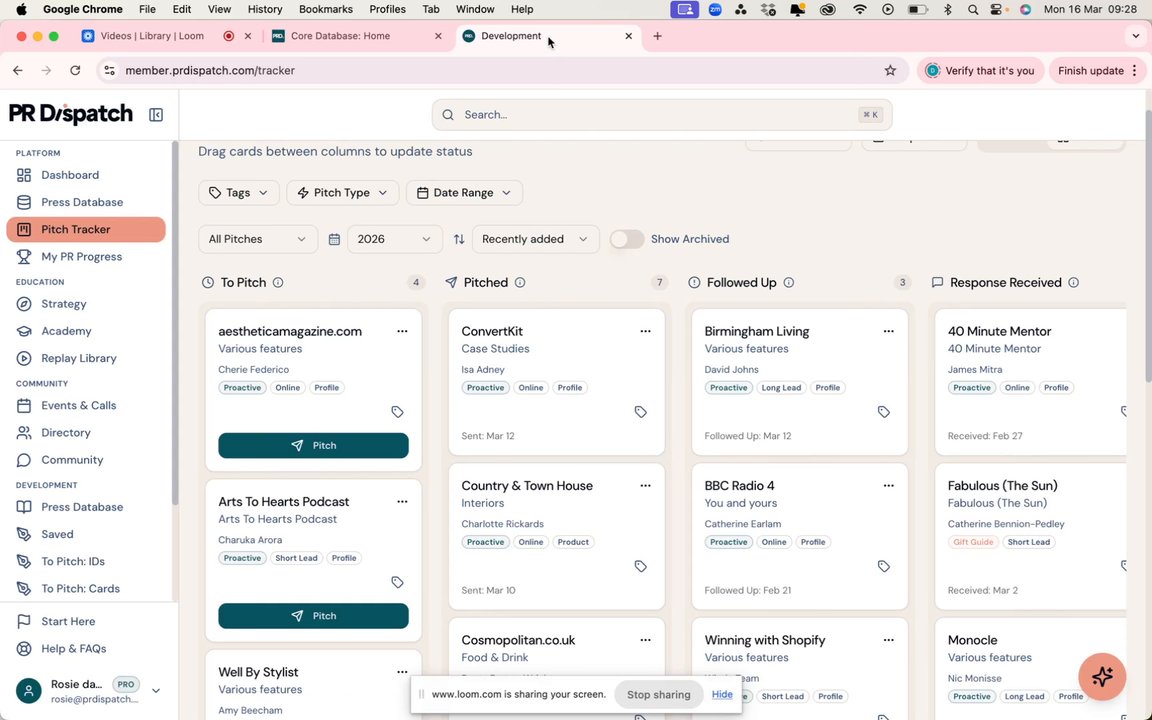This screenshot has height=720, width=1152.
Task: Click the Hide link on sharing bar
Action: (722, 694)
